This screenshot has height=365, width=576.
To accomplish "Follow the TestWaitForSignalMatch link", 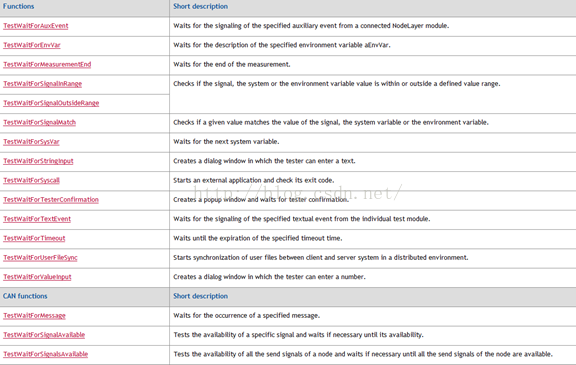I will coord(39,122).
